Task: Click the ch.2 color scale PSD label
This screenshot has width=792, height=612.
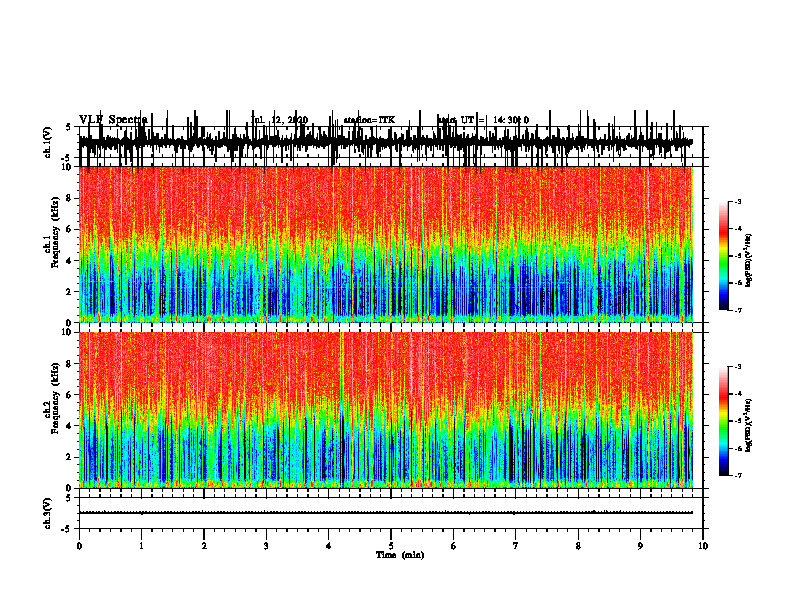Action: [749, 426]
